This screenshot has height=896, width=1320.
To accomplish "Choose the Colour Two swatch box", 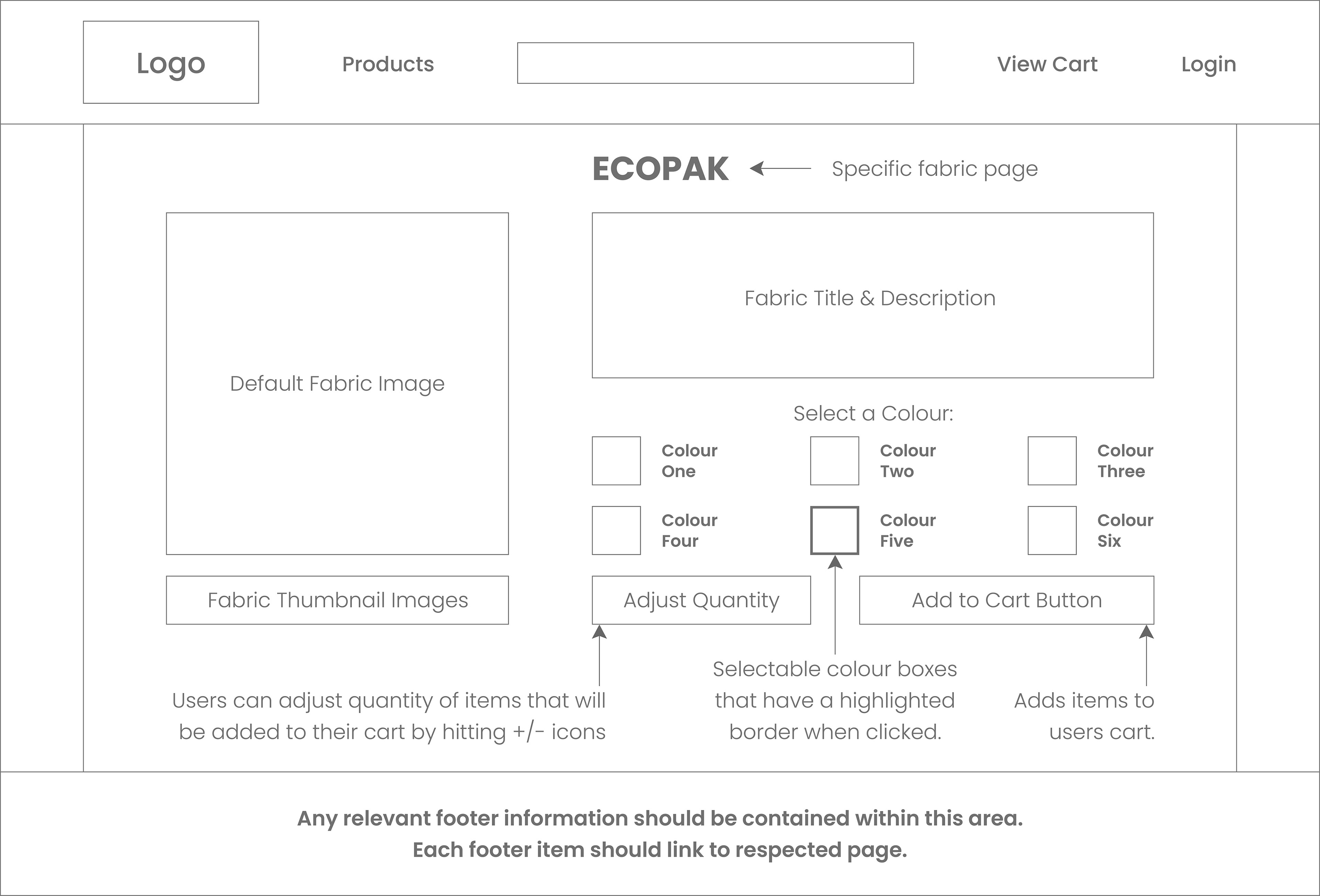I will click(x=834, y=460).
